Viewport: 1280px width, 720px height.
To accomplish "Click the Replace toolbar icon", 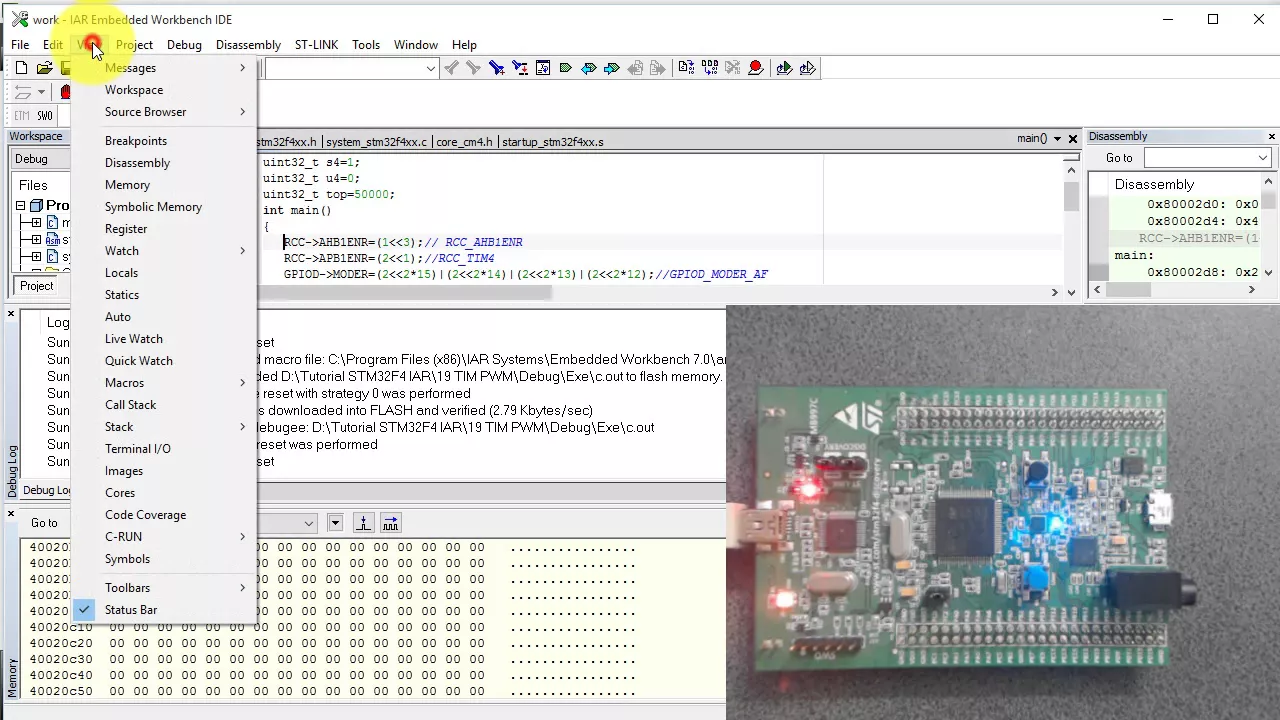I will [520, 68].
